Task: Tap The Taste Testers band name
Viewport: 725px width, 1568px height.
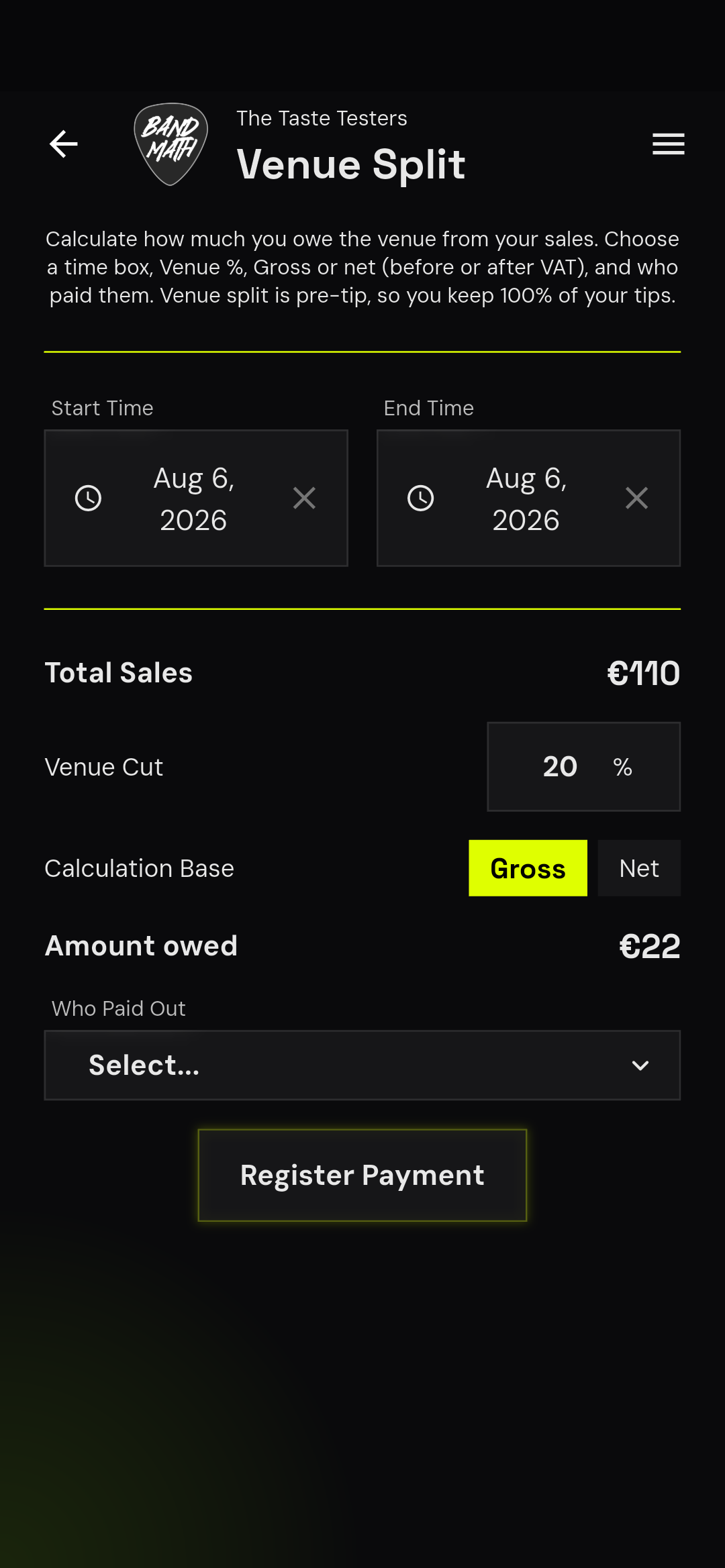Action: pos(322,119)
